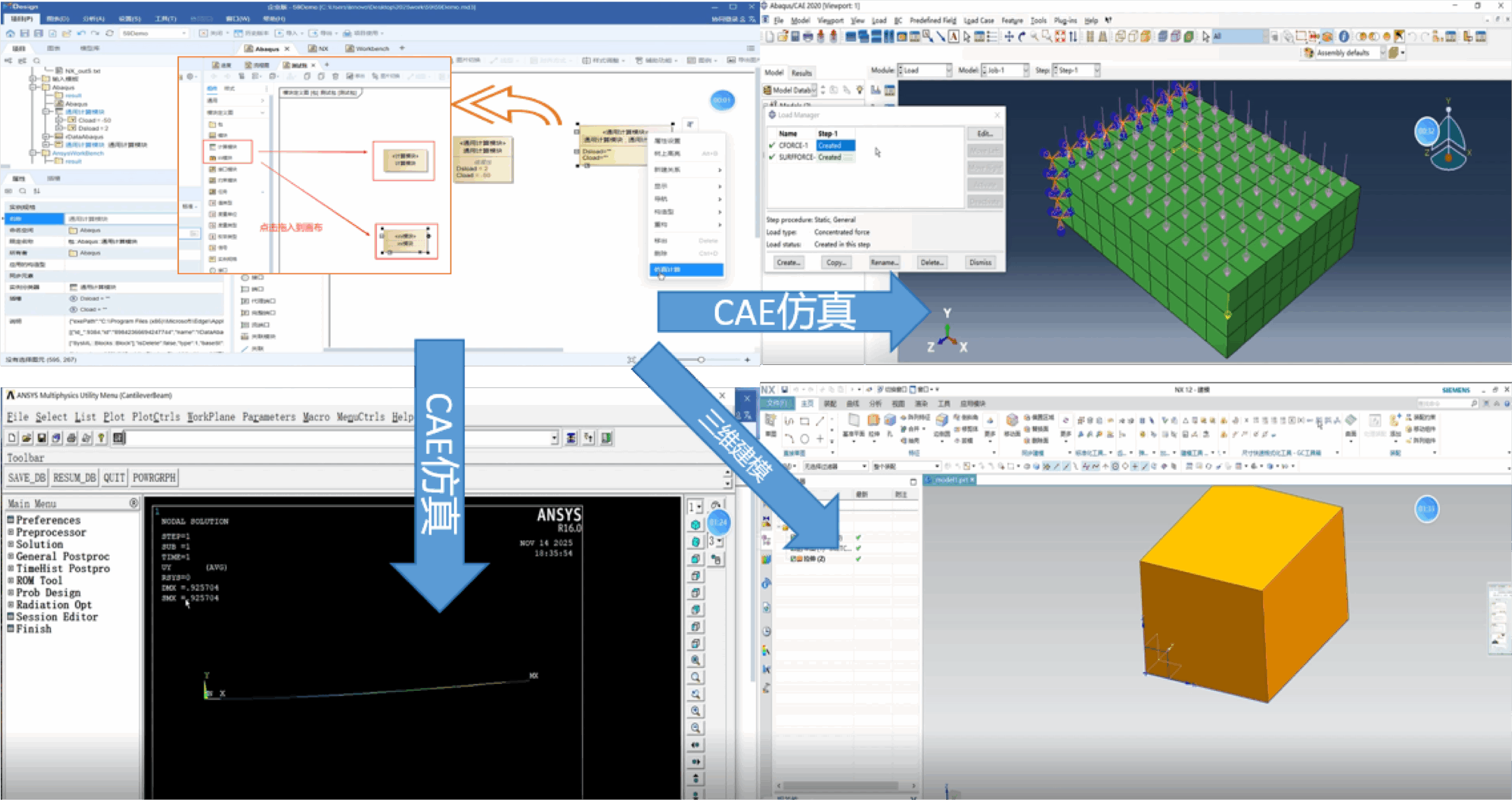The image size is (1512, 800).
Task: Expand General Postproc in ANSYS Main Menu
Action: click(x=62, y=557)
